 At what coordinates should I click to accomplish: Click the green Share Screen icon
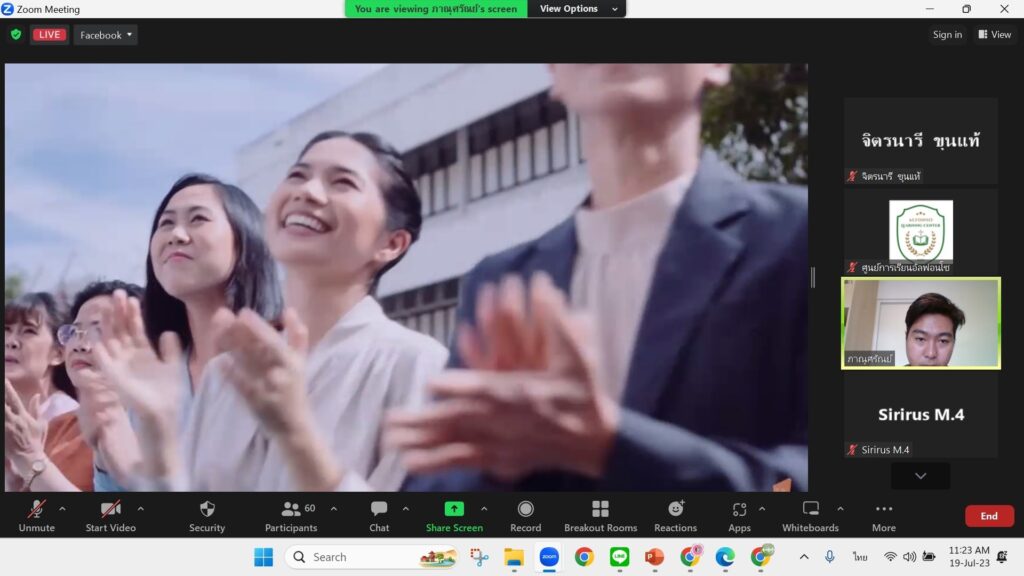454,509
